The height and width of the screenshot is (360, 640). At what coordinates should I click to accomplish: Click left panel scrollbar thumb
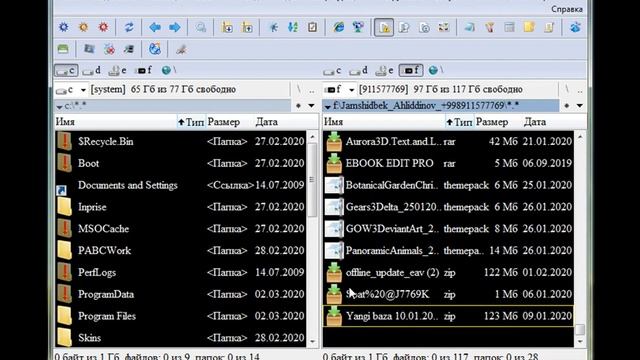pyautogui.click(x=312, y=180)
